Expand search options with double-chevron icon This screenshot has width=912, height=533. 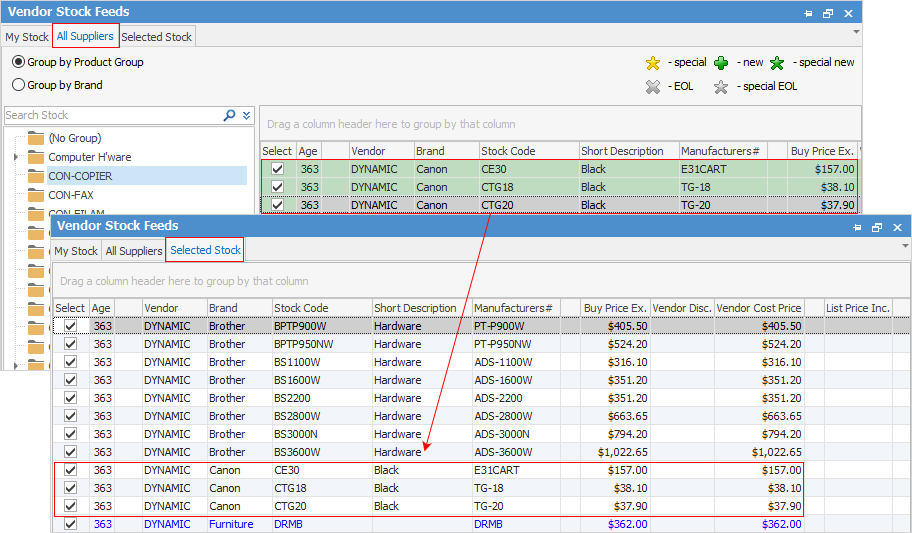click(x=246, y=115)
